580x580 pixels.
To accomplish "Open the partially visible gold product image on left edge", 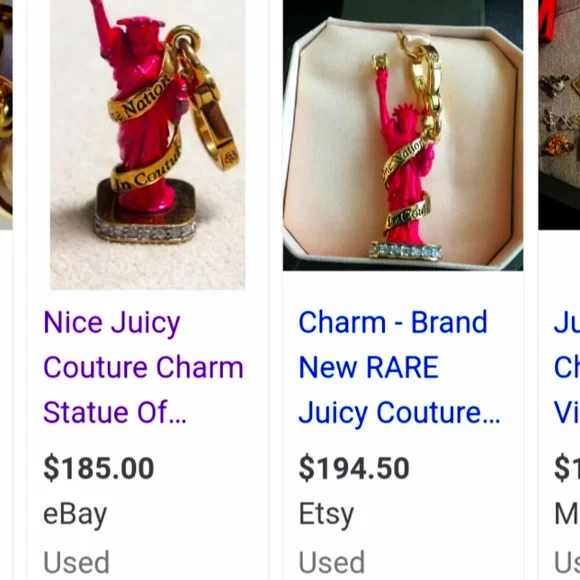I will (x=6, y=115).
